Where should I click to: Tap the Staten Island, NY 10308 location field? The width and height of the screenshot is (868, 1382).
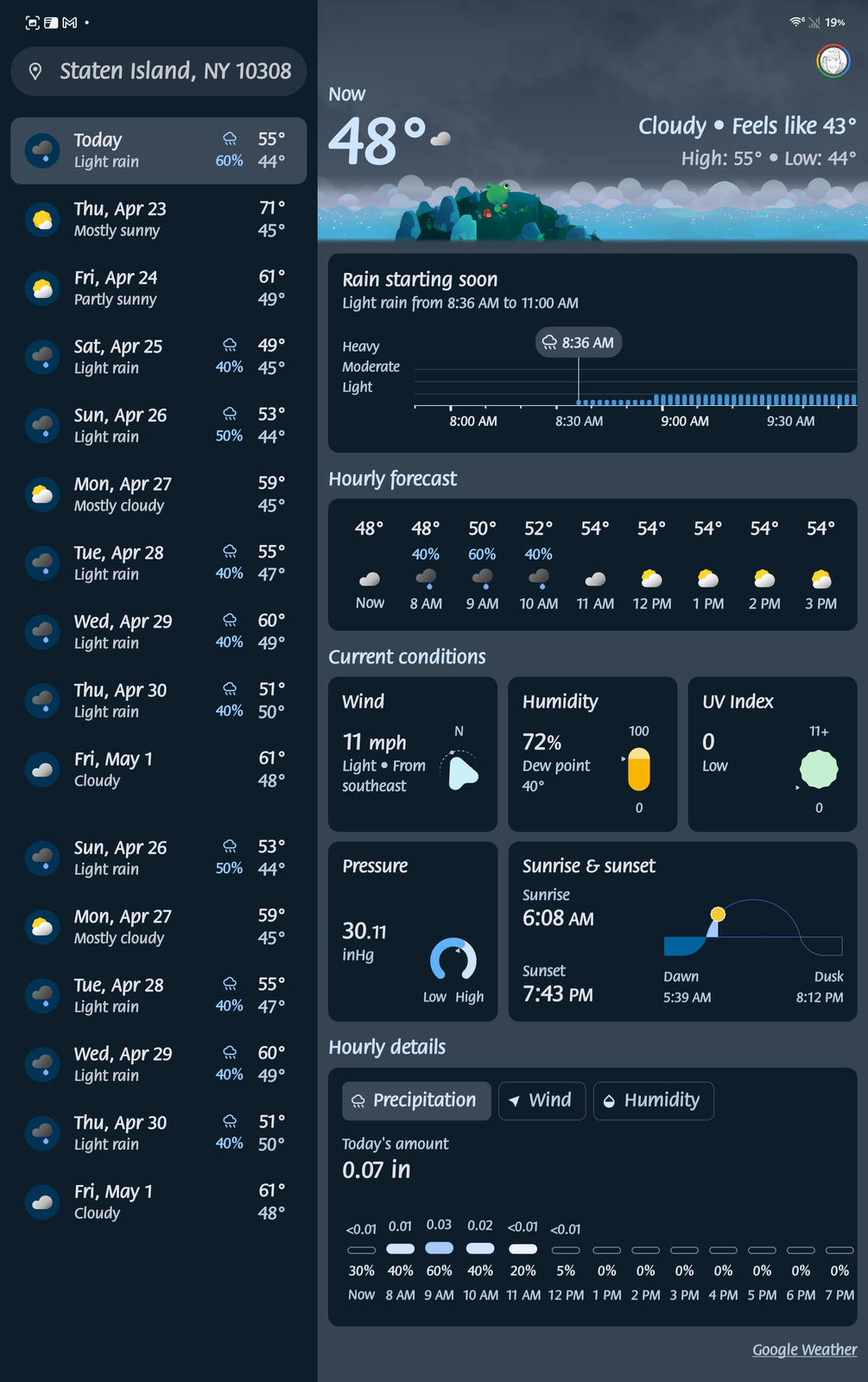pos(158,72)
